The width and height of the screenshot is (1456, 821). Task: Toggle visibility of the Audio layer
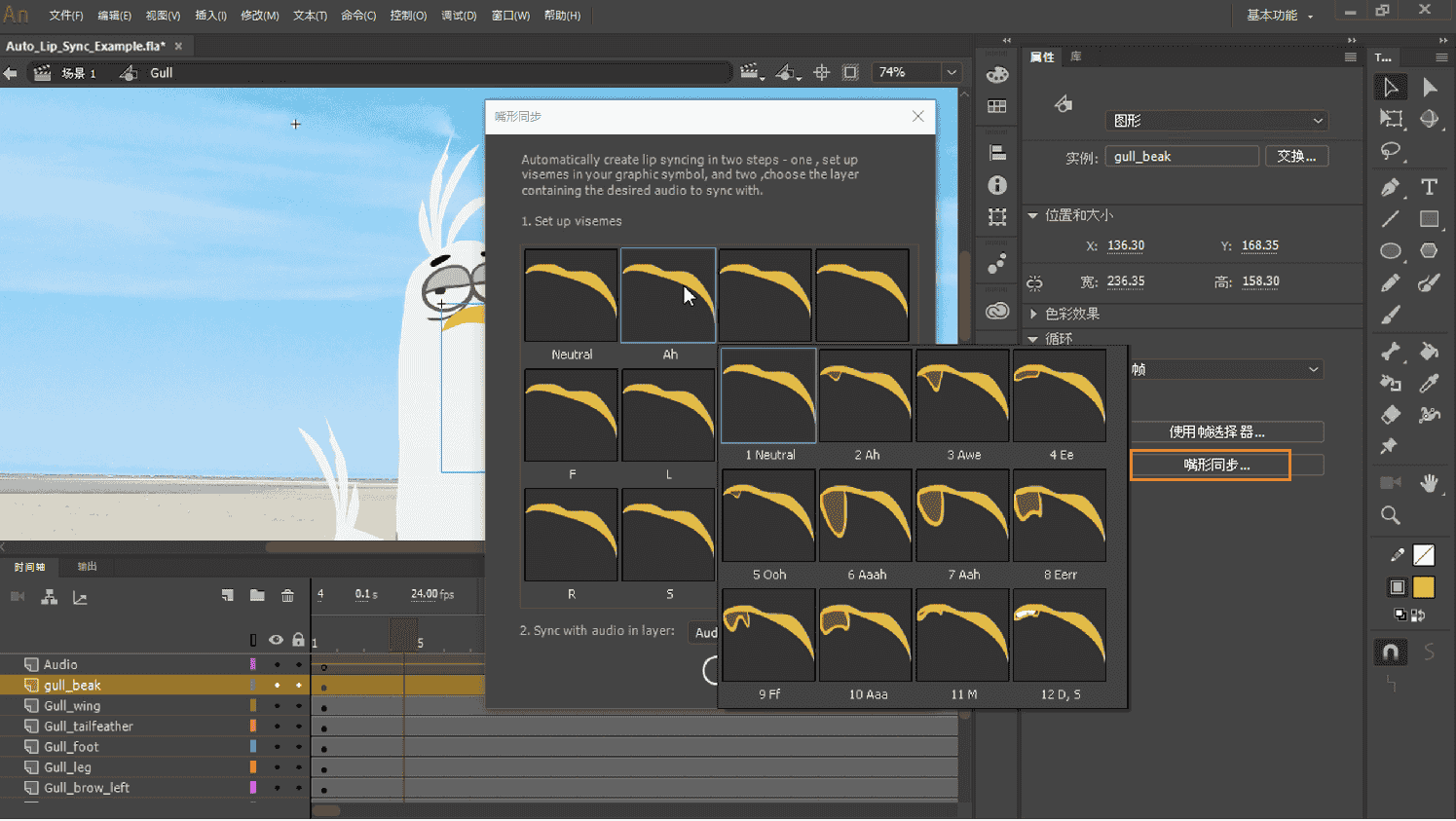point(278,664)
